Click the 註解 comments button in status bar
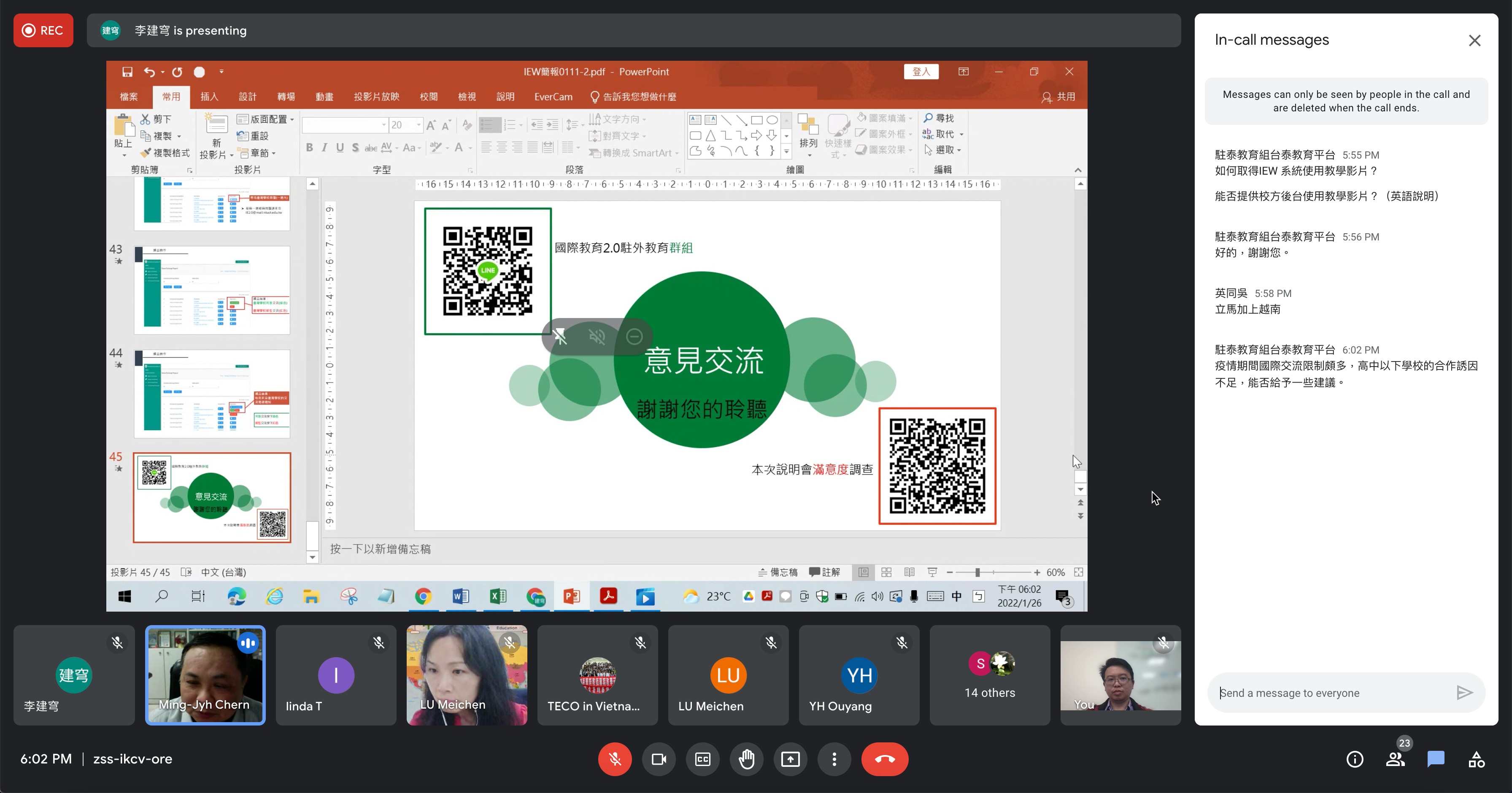The width and height of the screenshot is (1512, 793). [x=824, y=572]
